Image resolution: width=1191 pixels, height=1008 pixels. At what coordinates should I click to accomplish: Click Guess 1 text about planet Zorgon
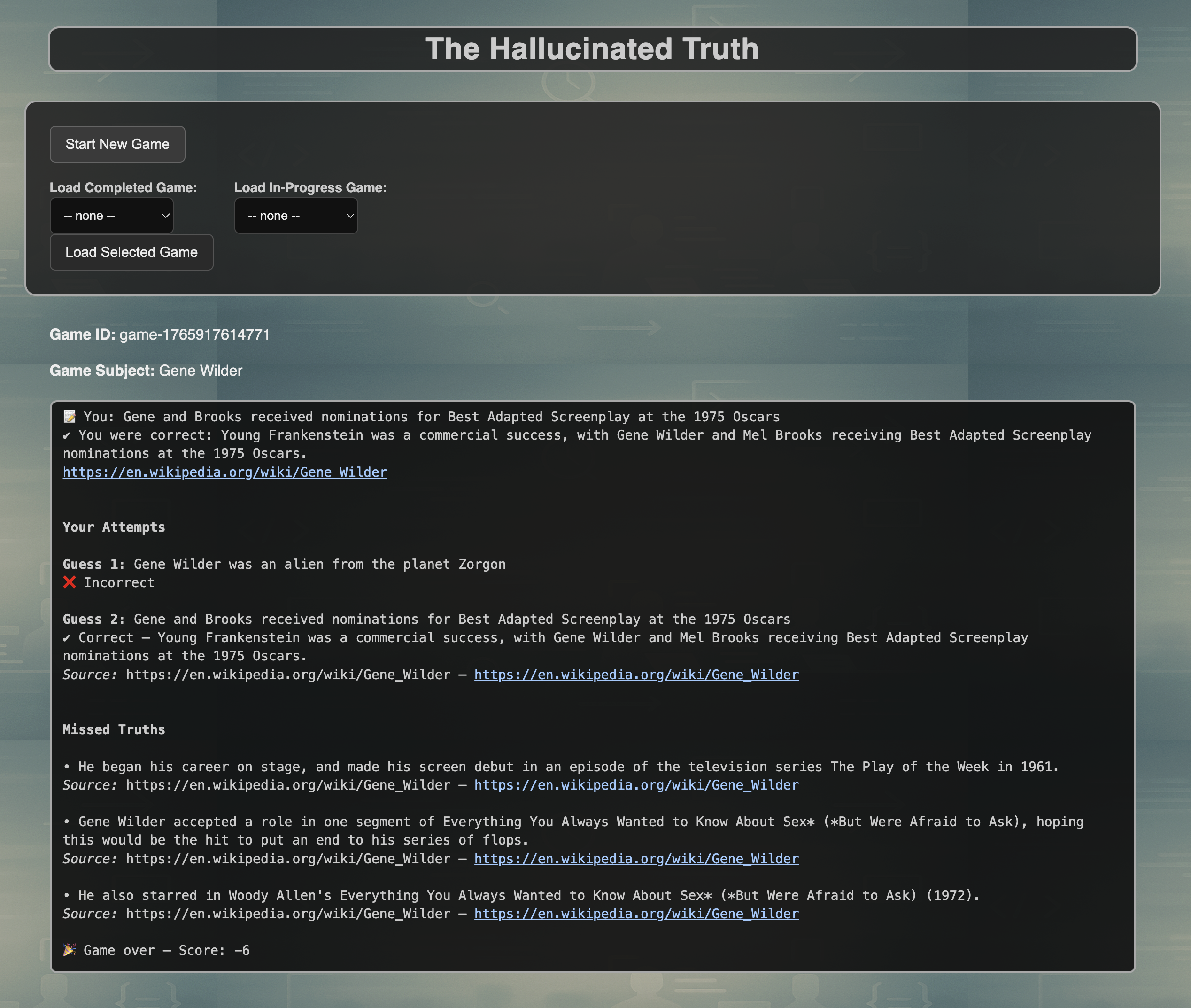pyautogui.click(x=320, y=564)
